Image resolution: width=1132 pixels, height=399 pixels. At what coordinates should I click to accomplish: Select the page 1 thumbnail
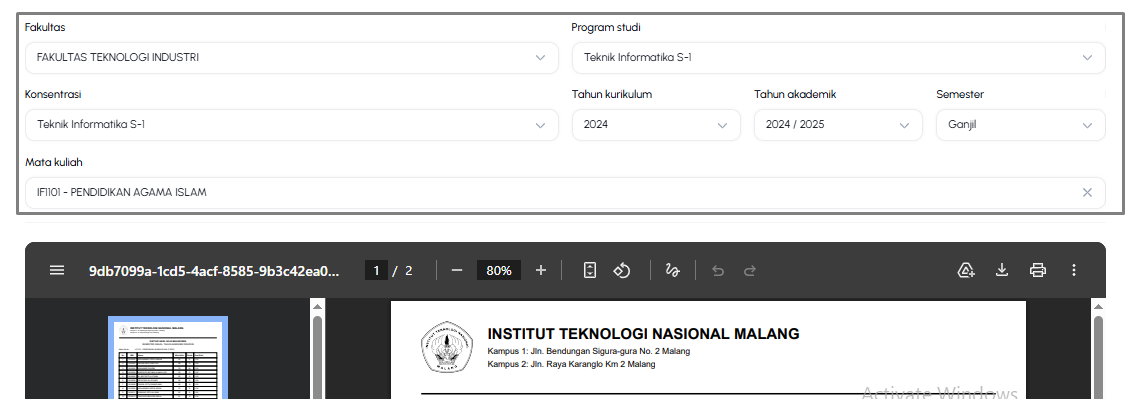168,357
